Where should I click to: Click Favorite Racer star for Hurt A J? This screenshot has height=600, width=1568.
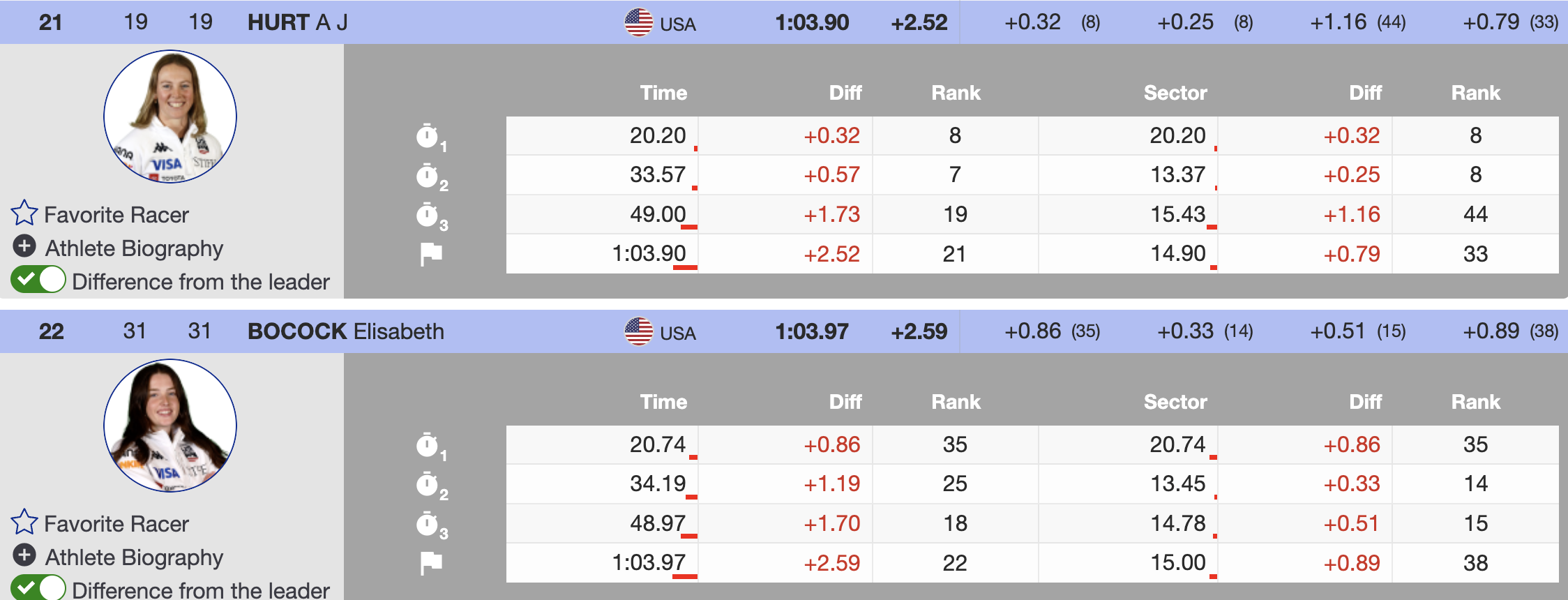click(24, 213)
